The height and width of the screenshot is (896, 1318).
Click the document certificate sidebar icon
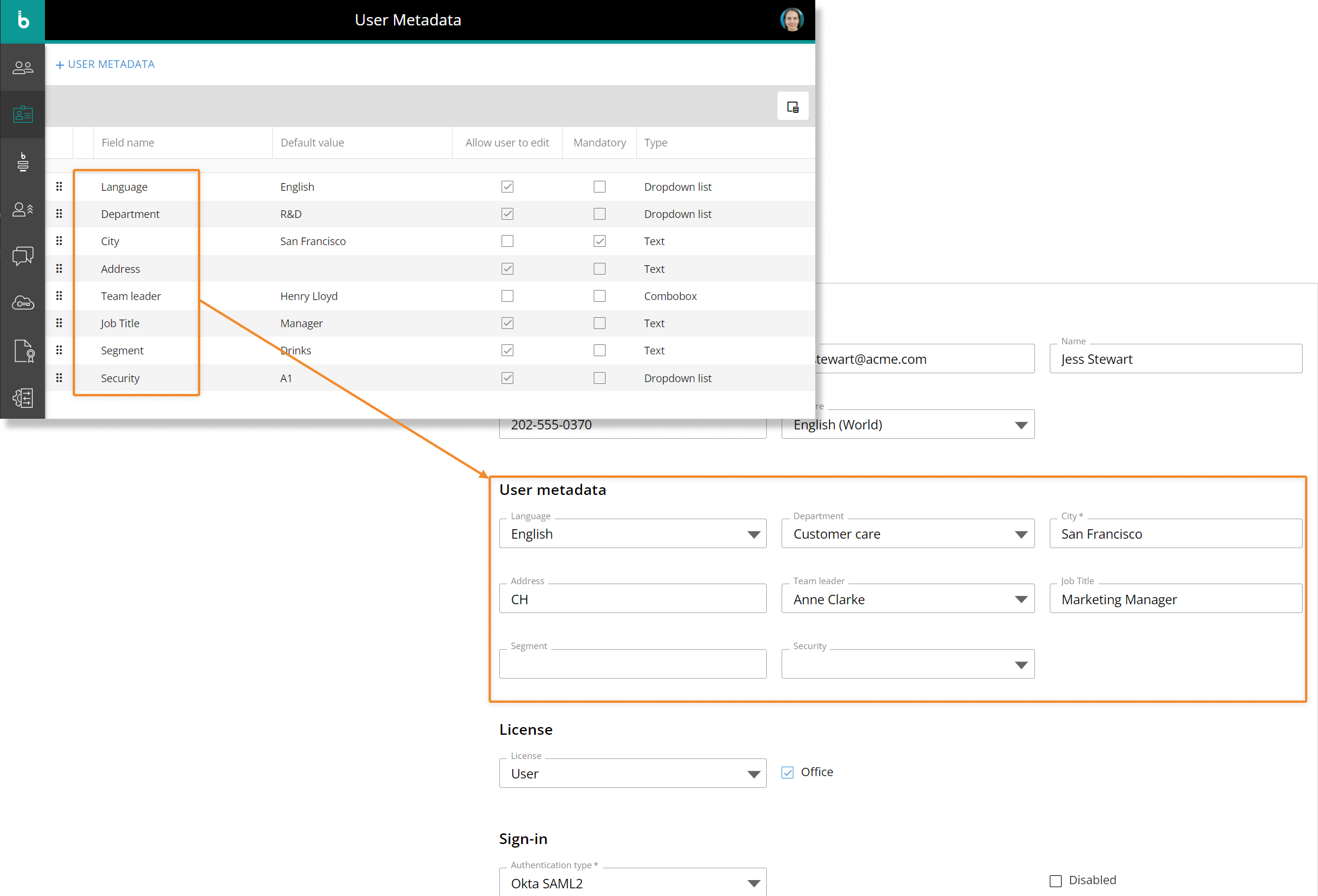coord(24,351)
